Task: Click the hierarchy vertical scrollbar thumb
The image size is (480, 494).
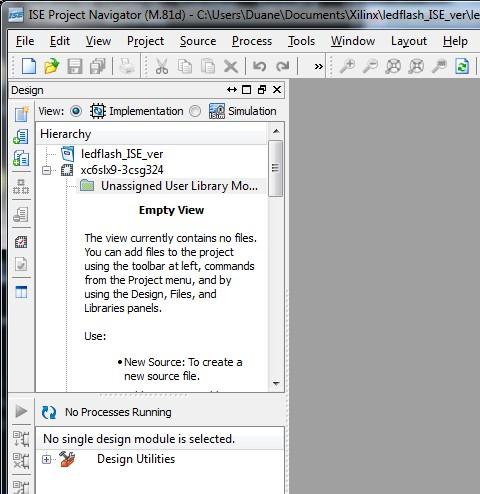Action: pos(275,168)
